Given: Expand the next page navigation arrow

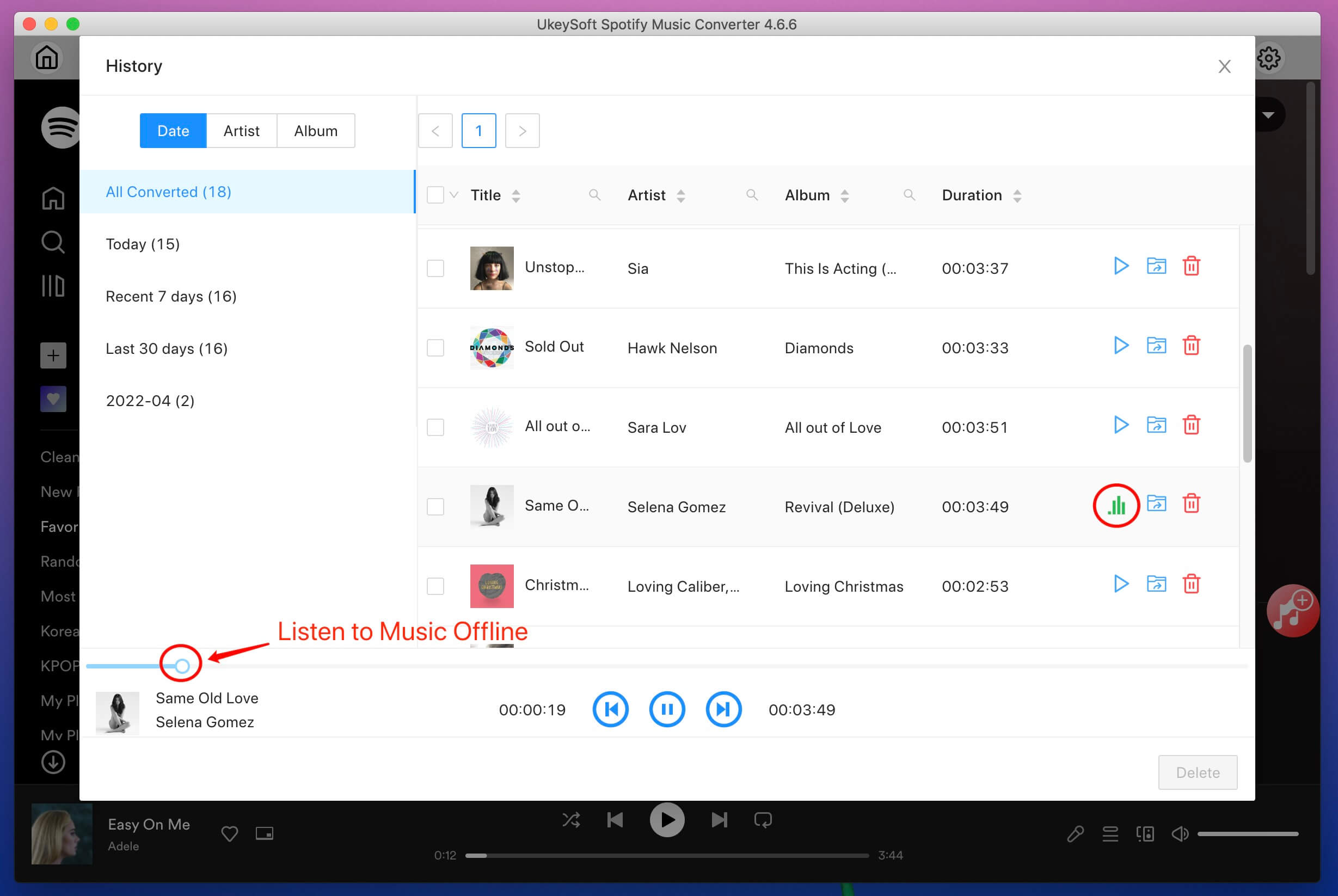Looking at the screenshot, I should 522,130.
